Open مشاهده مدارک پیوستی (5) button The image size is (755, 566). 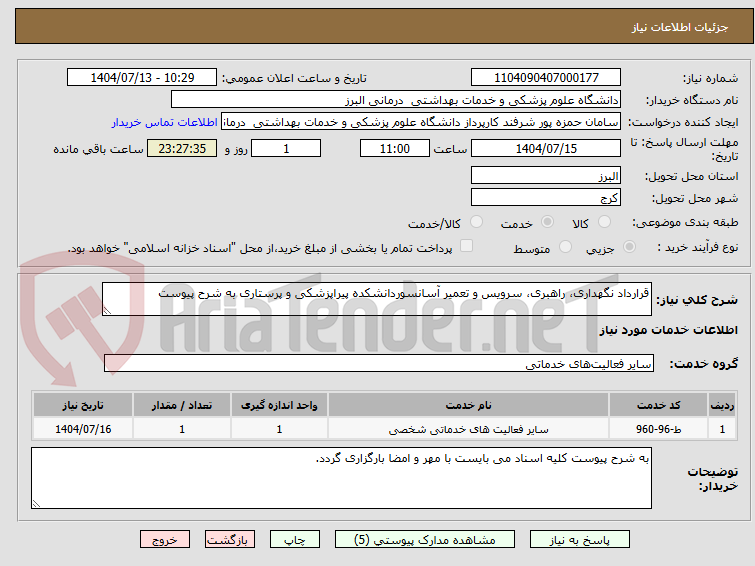click(x=425, y=540)
